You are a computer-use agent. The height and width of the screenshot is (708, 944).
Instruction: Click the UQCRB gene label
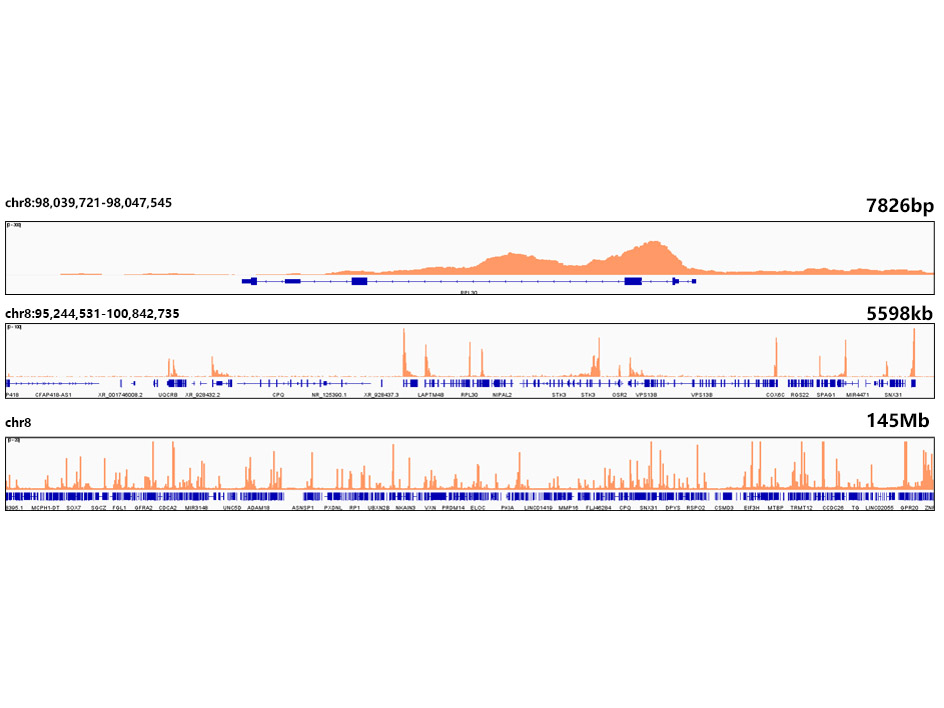[x=168, y=395]
